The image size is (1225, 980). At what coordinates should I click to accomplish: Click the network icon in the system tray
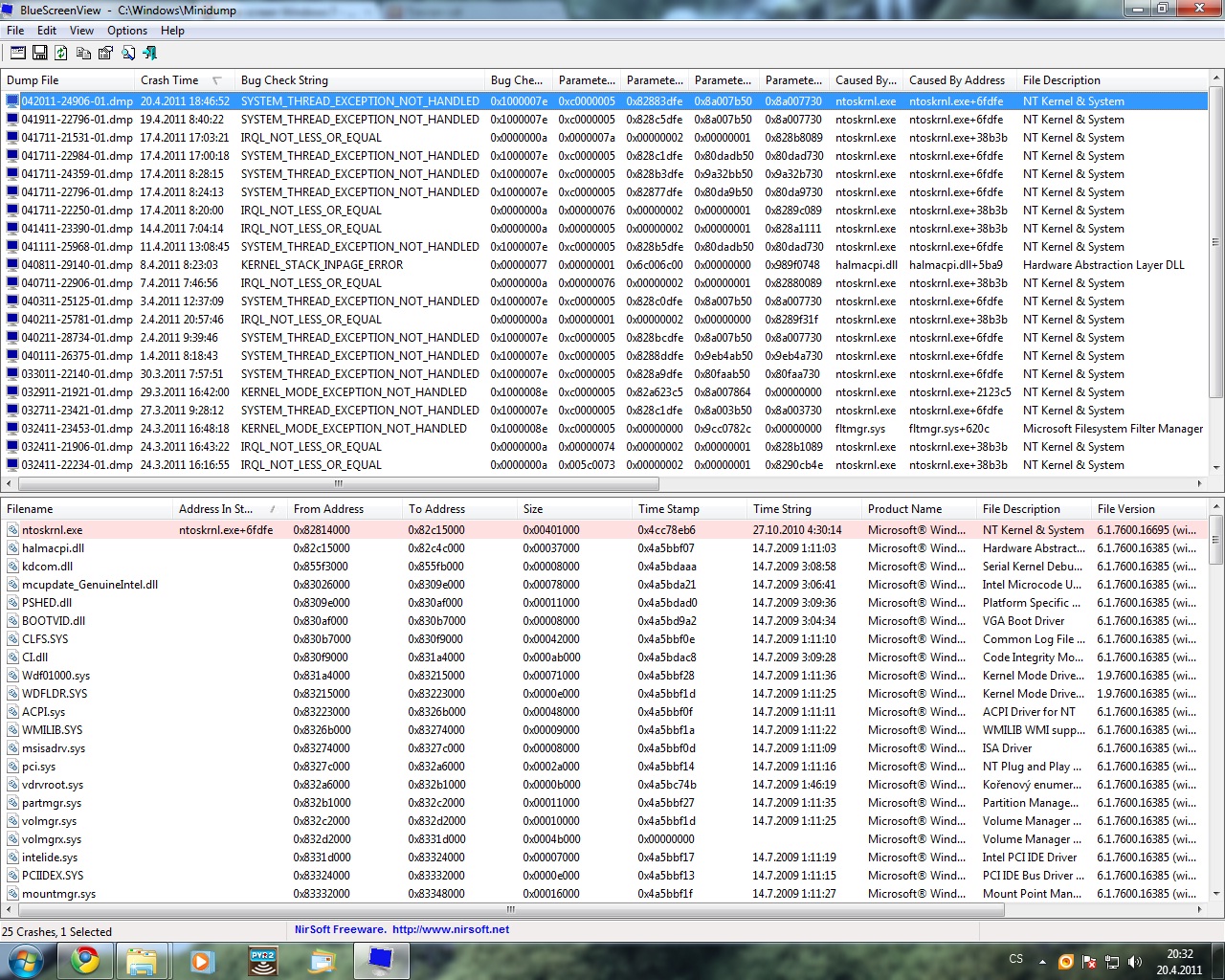coord(1112,961)
